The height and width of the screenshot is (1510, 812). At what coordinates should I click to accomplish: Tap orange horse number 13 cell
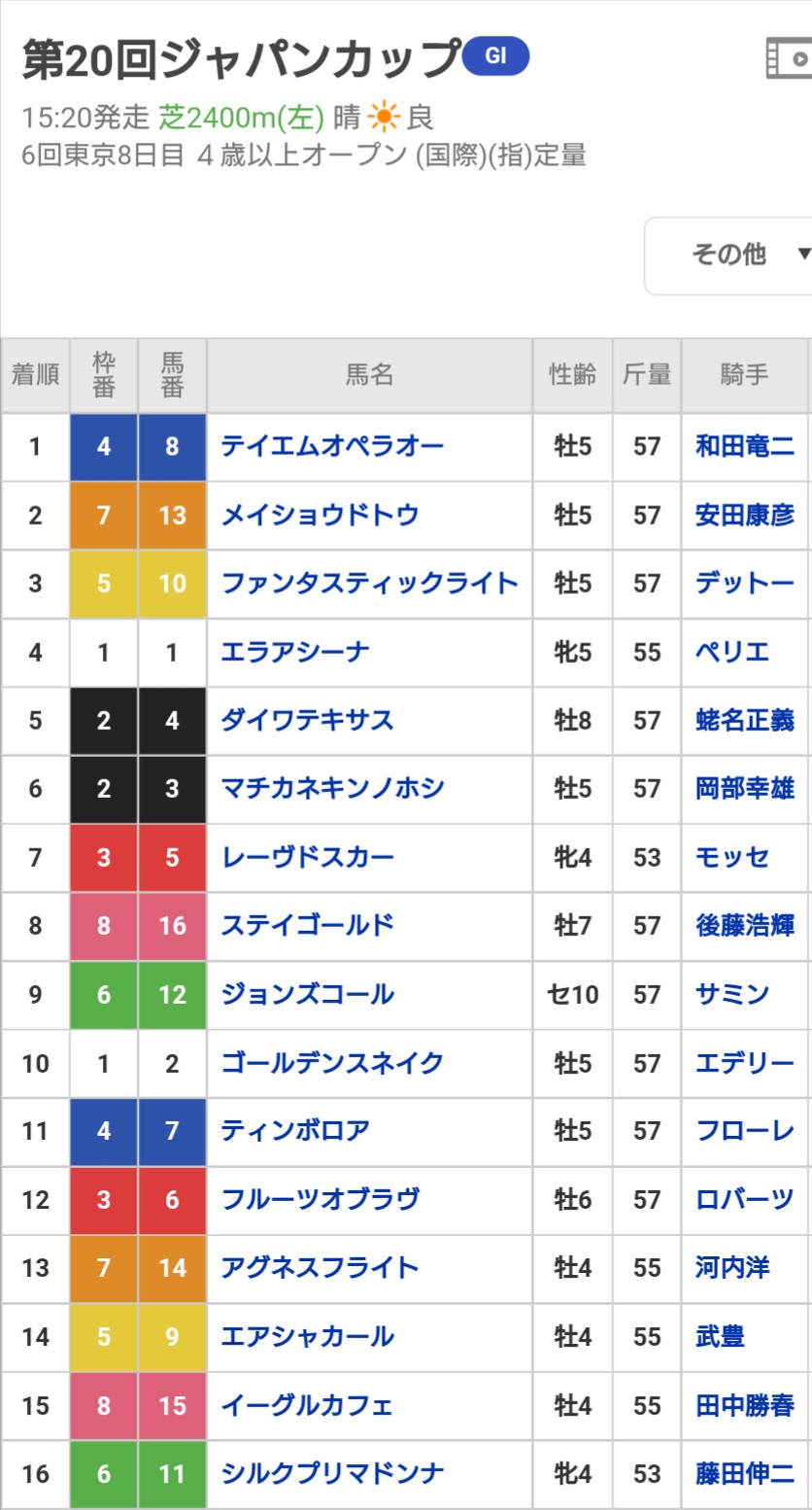click(x=172, y=515)
